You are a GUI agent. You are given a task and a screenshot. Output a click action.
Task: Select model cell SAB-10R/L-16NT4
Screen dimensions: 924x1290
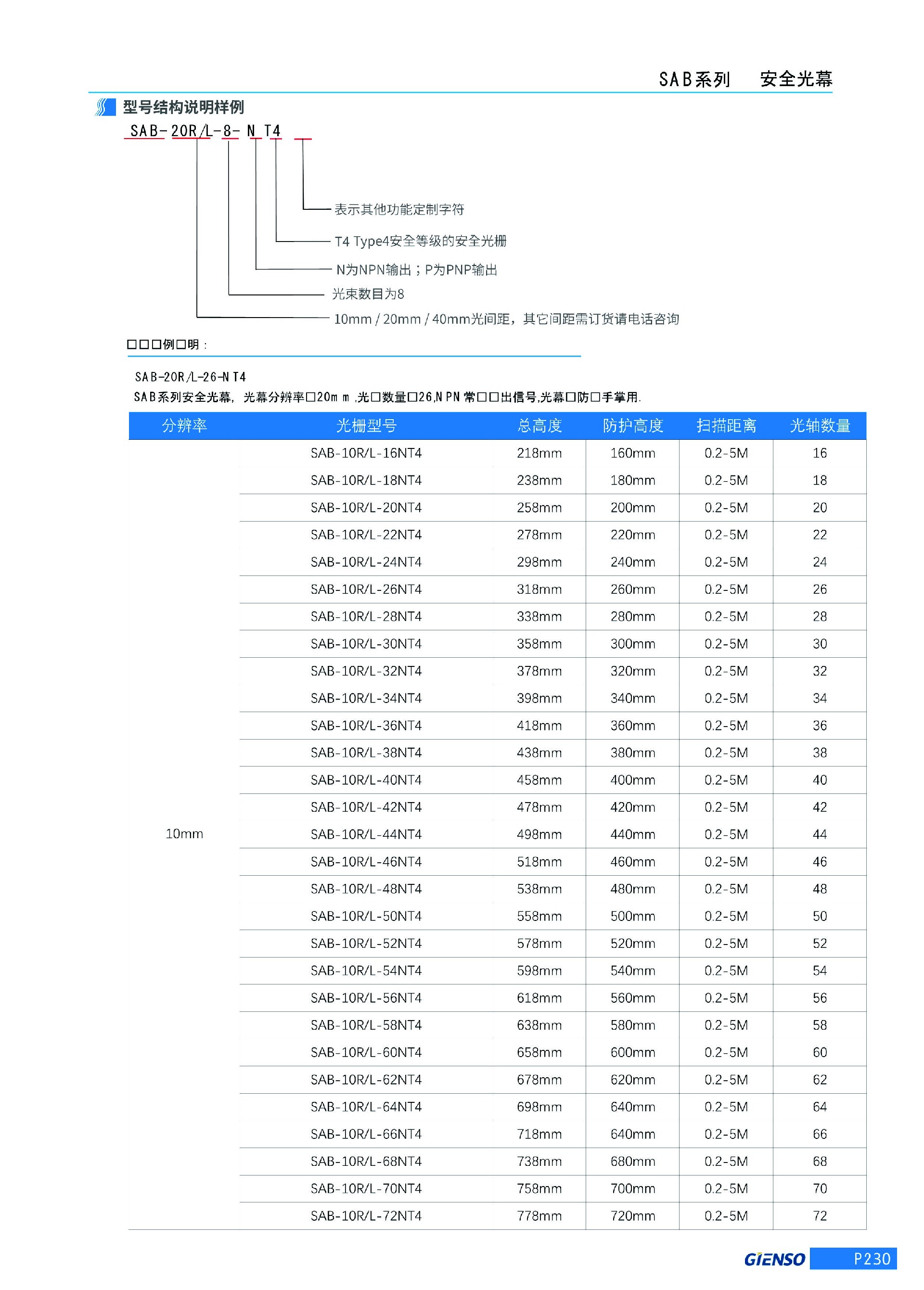click(x=366, y=453)
